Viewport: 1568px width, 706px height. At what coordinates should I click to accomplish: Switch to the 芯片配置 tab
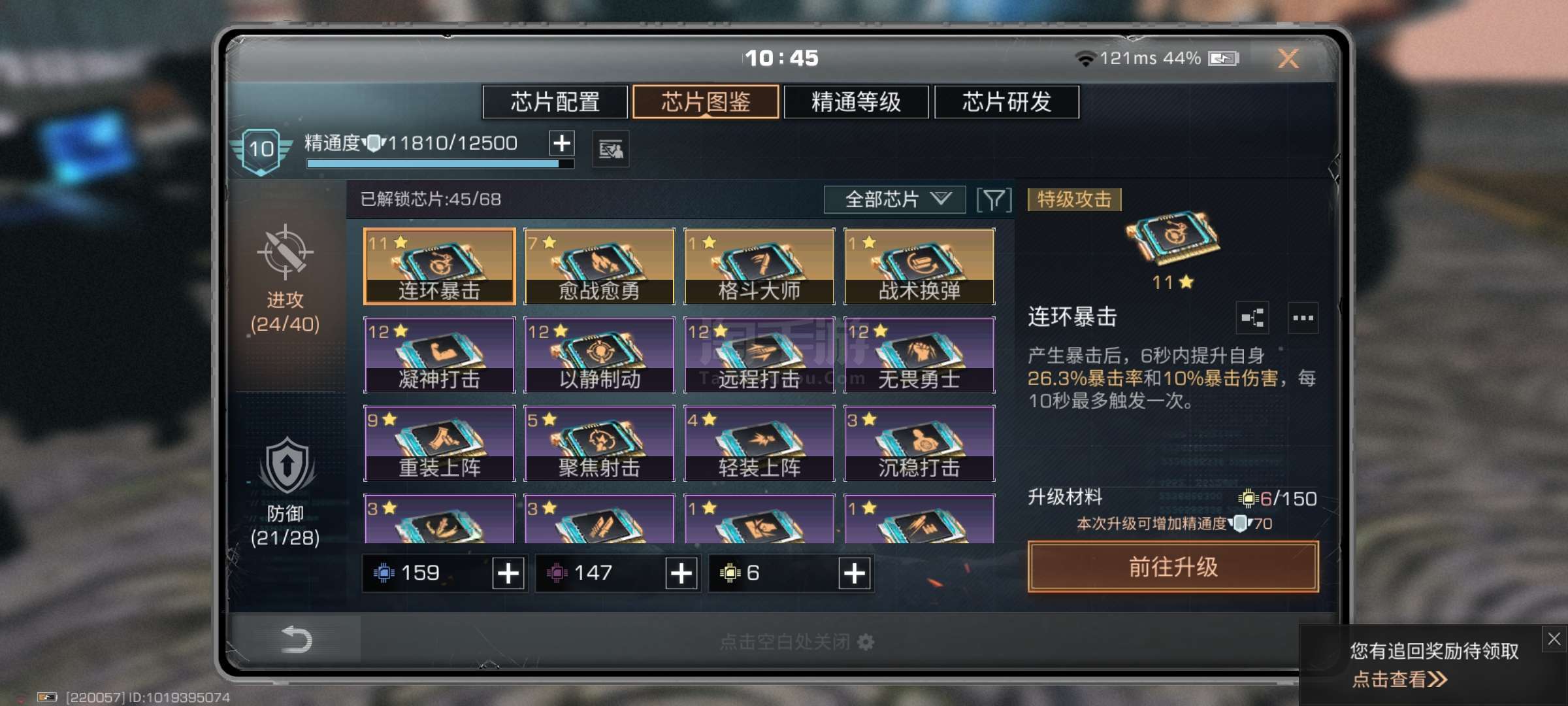coord(555,102)
